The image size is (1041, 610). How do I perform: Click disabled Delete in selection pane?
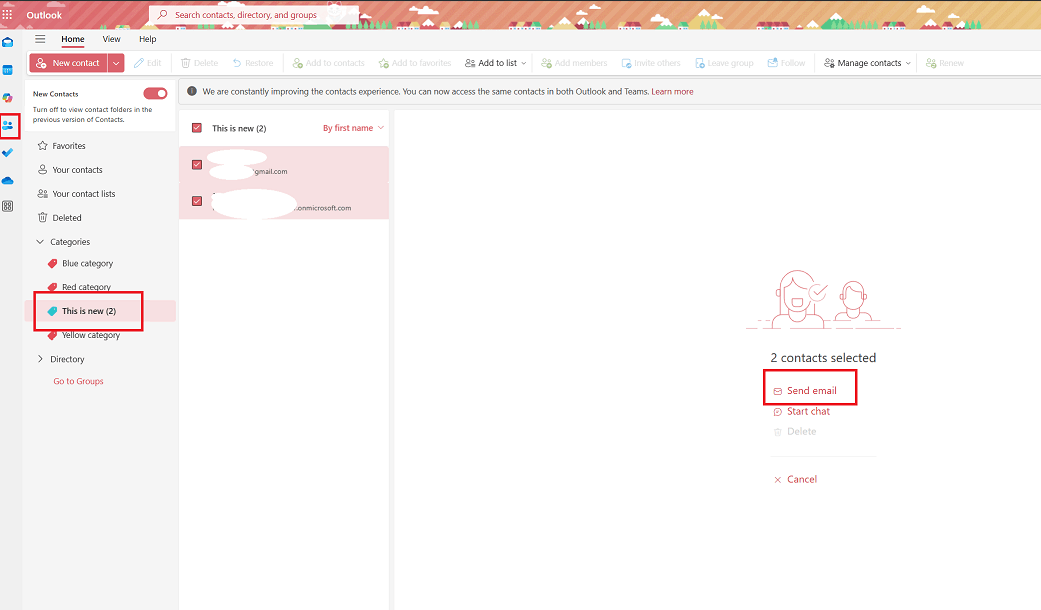[x=795, y=431]
